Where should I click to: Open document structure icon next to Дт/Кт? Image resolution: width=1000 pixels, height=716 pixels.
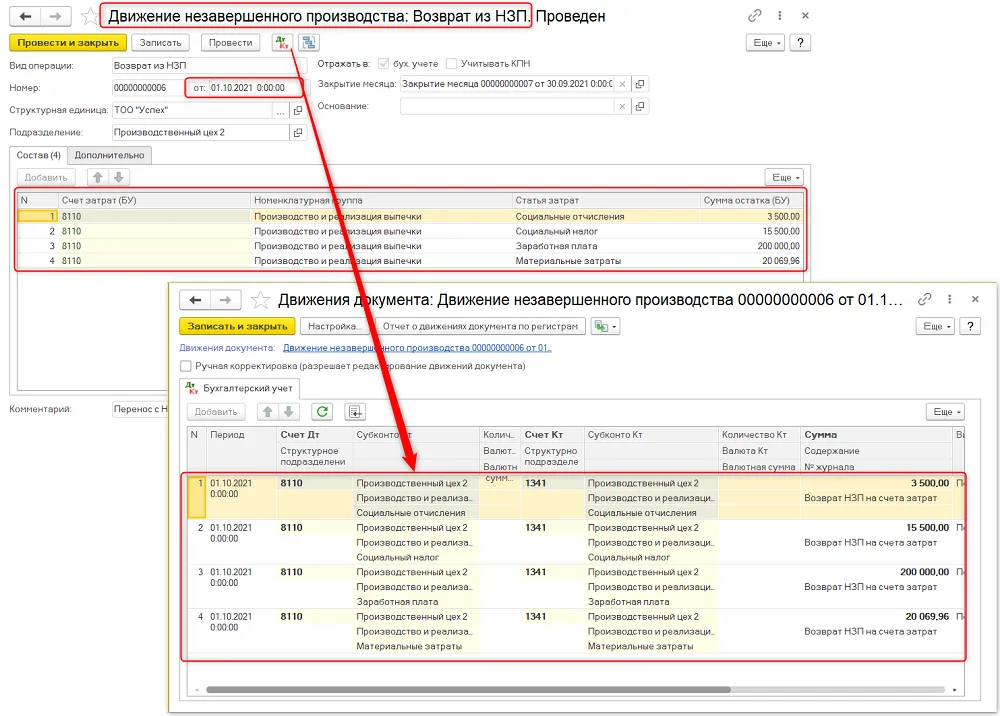coord(309,43)
